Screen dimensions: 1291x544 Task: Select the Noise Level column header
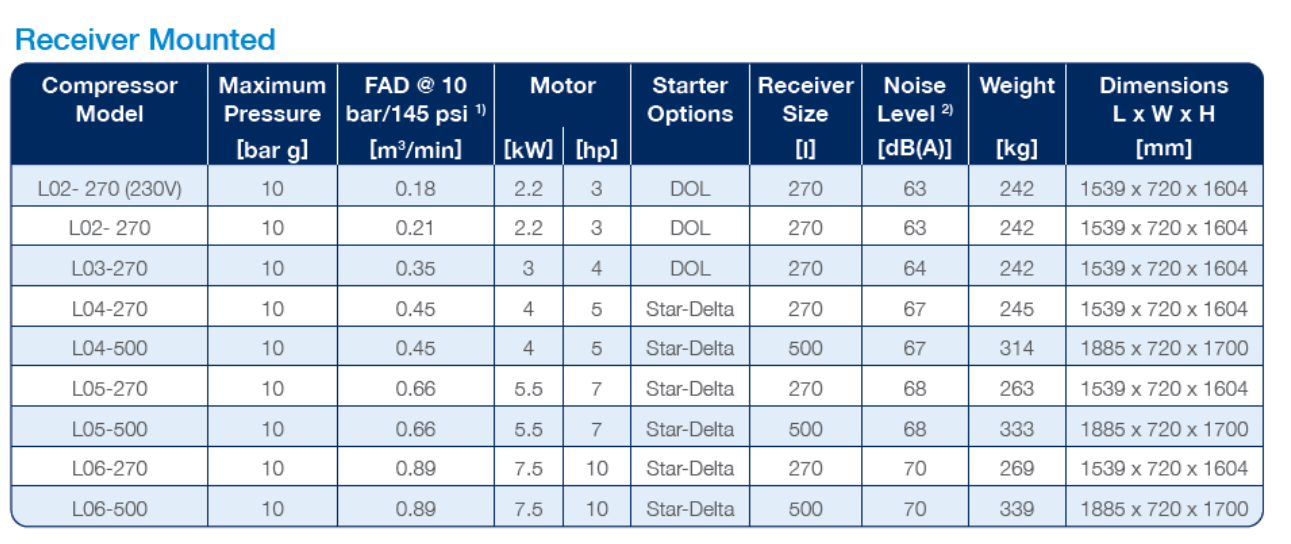coord(914,100)
